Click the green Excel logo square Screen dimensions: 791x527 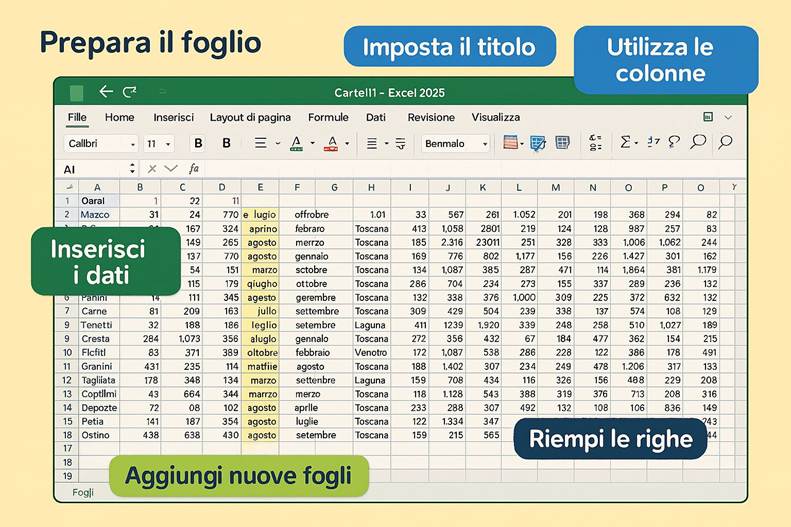pyautogui.click(x=76, y=93)
